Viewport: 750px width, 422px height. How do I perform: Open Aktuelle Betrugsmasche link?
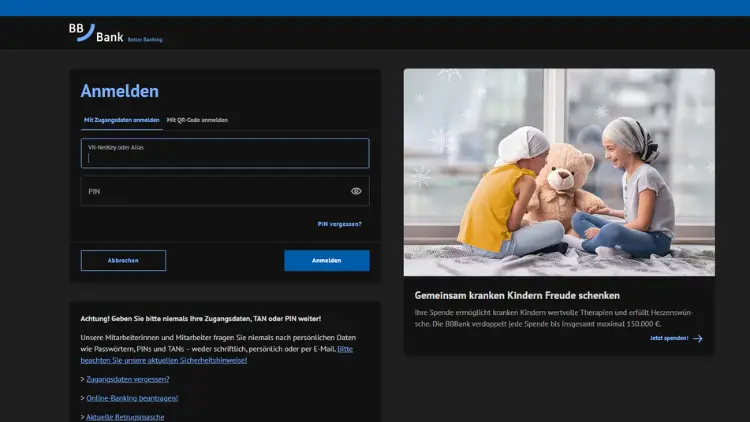[x=125, y=417]
